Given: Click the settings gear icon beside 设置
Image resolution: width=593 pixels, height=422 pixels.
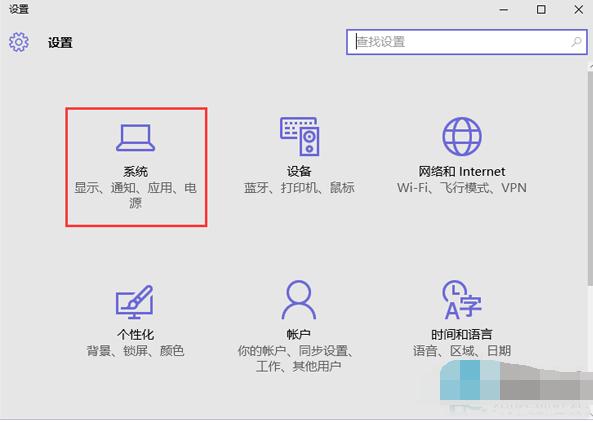Looking at the screenshot, I should (19, 42).
